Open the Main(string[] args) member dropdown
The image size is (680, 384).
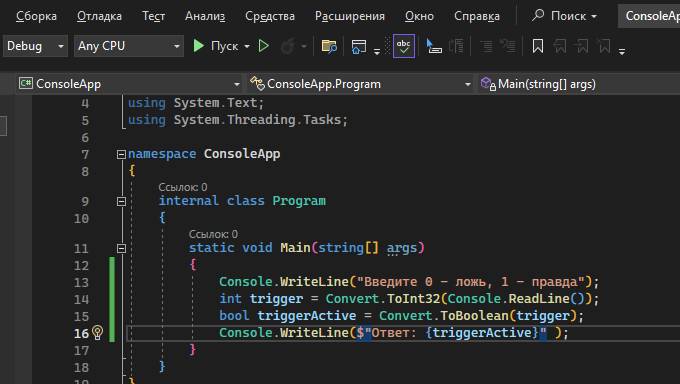(x=579, y=84)
